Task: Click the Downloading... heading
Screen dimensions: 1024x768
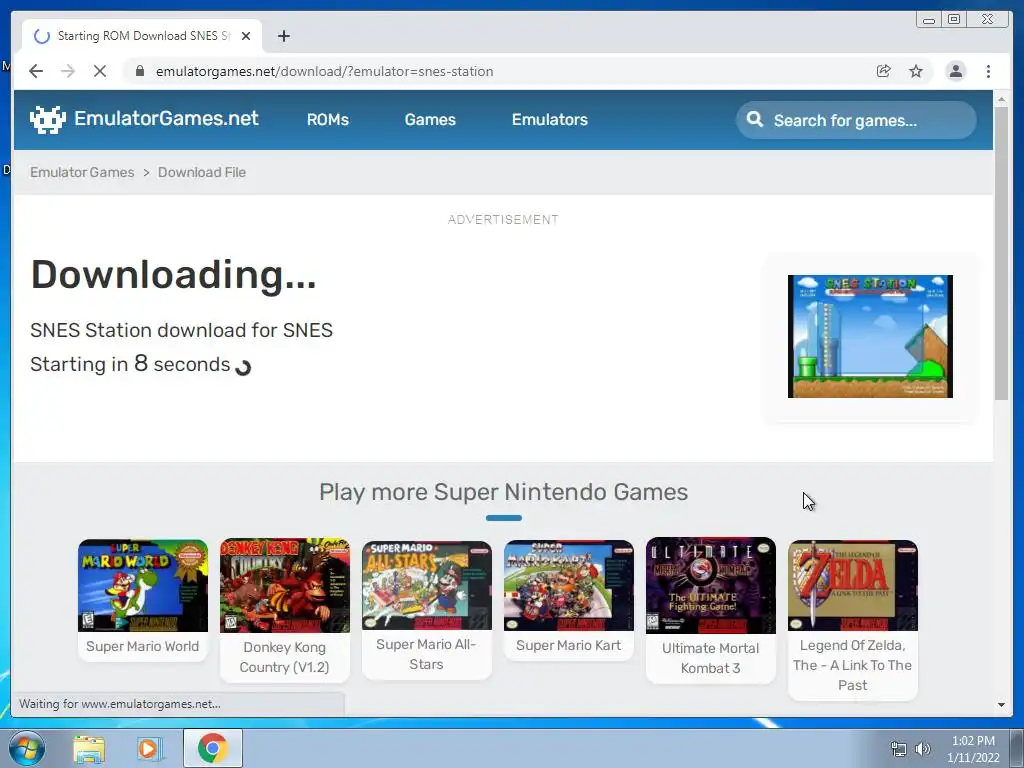Action: pyautogui.click(x=174, y=274)
